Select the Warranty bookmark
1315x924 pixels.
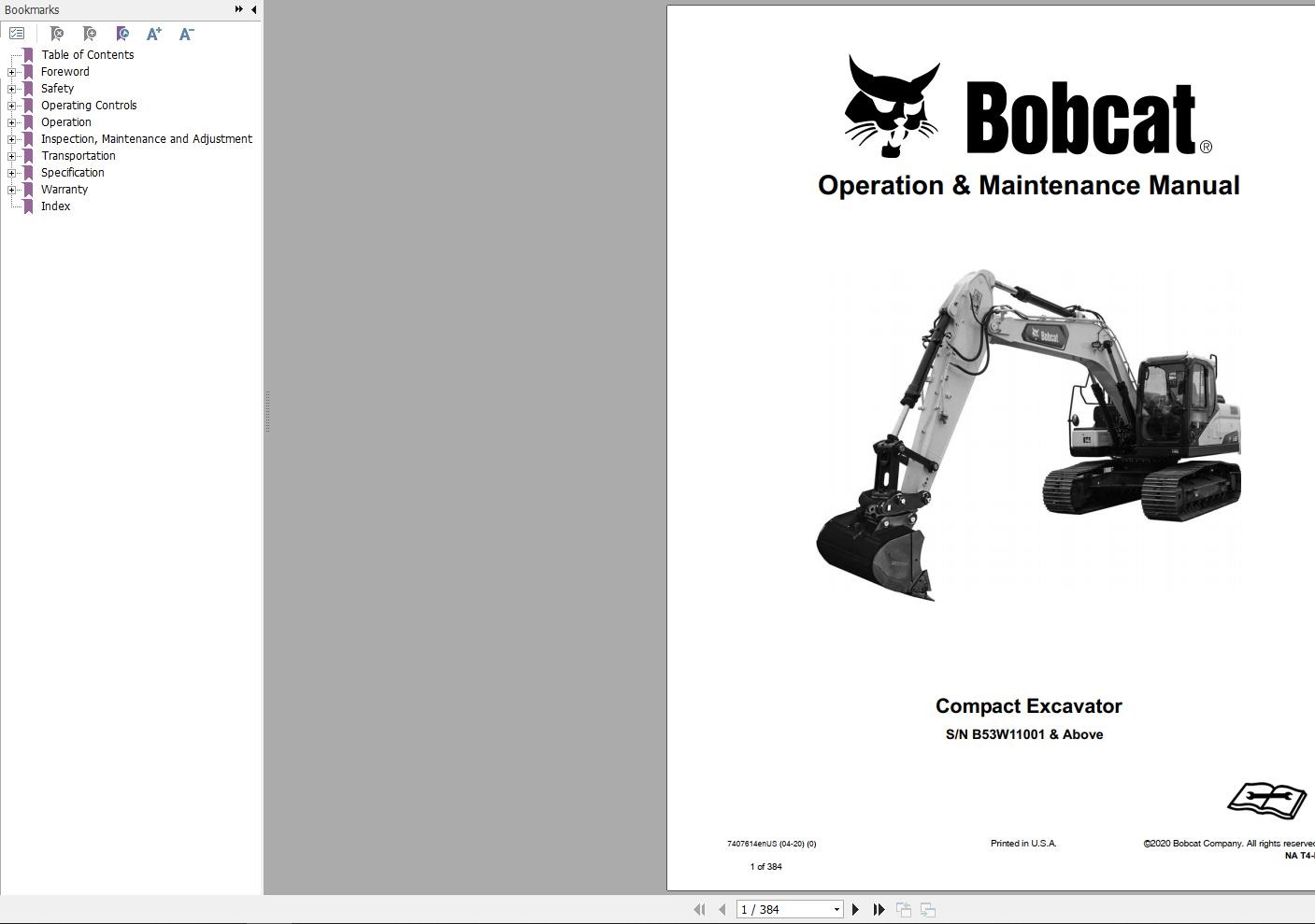pos(64,190)
